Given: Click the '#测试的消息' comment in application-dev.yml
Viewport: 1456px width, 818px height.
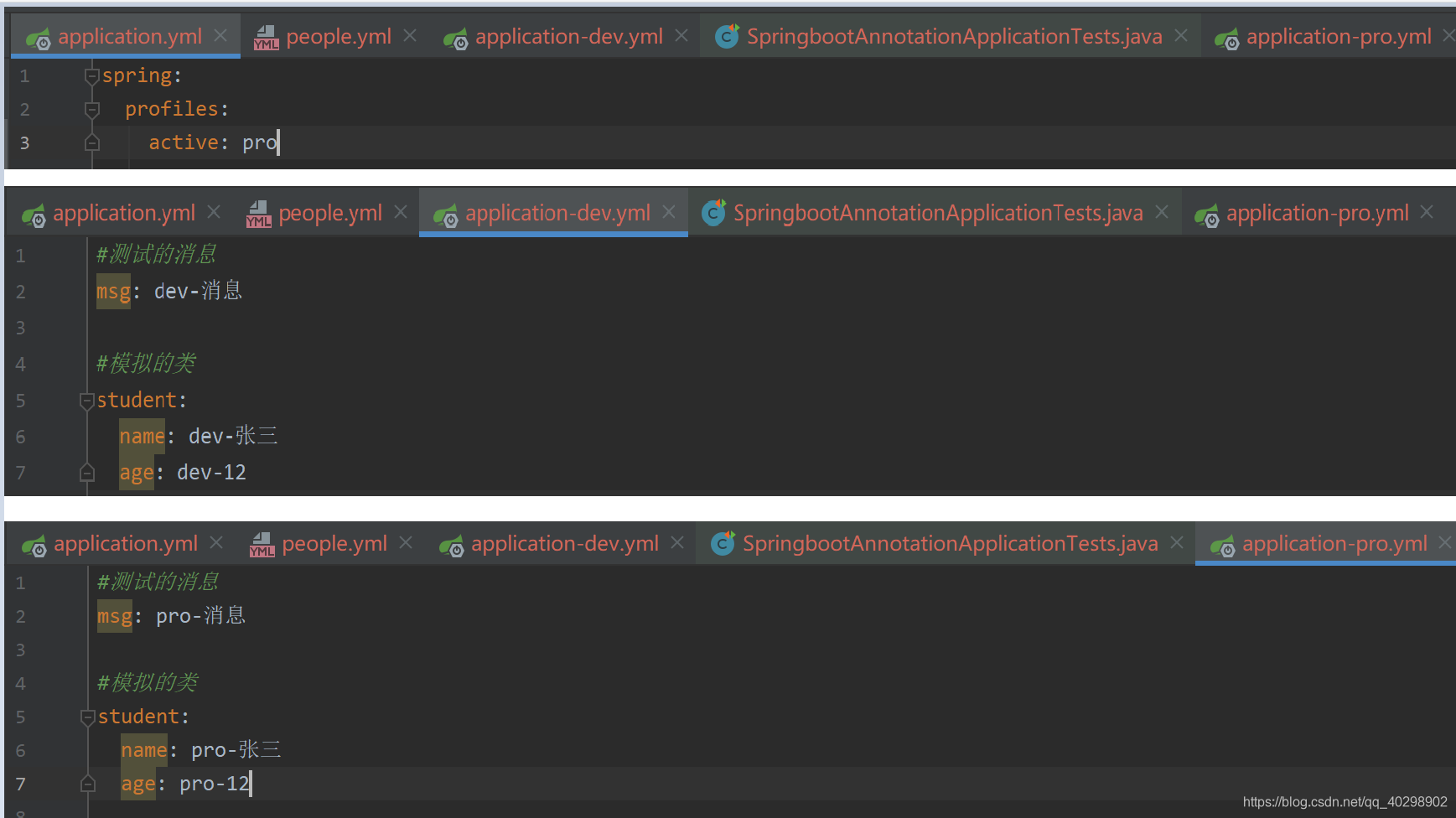Looking at the screenshot, I should pyautogui.click(x=157, y=254).
